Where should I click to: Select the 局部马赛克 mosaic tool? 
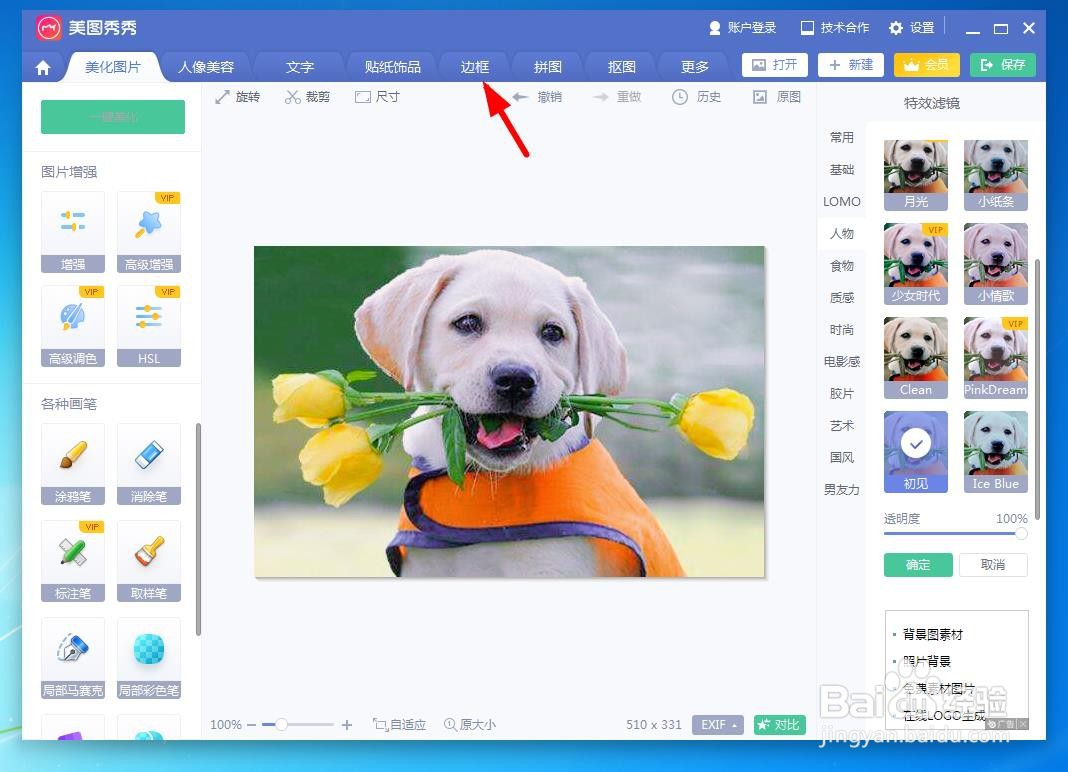click(x=73, y=658)
